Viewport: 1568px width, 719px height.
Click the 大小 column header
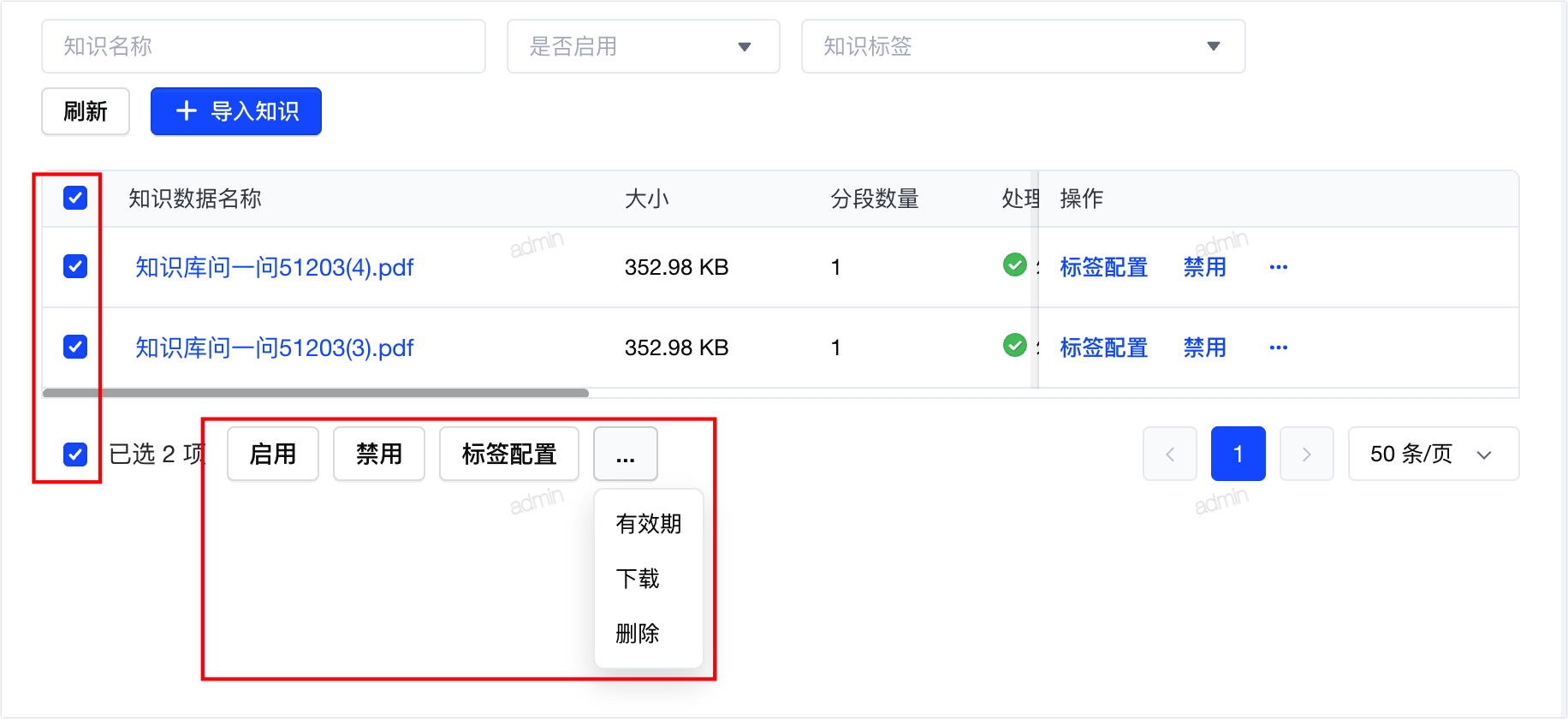(x=646, y=199)
